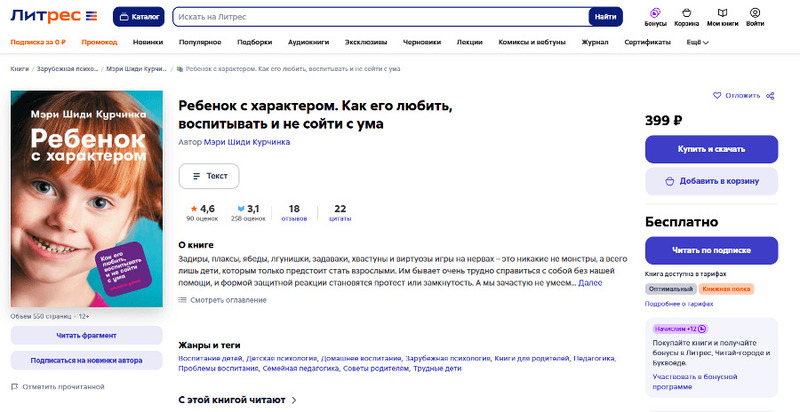800x412 pixels.
Task: Open author link Мэри Шиди Курчинка
Action: [x=247, y=142]
